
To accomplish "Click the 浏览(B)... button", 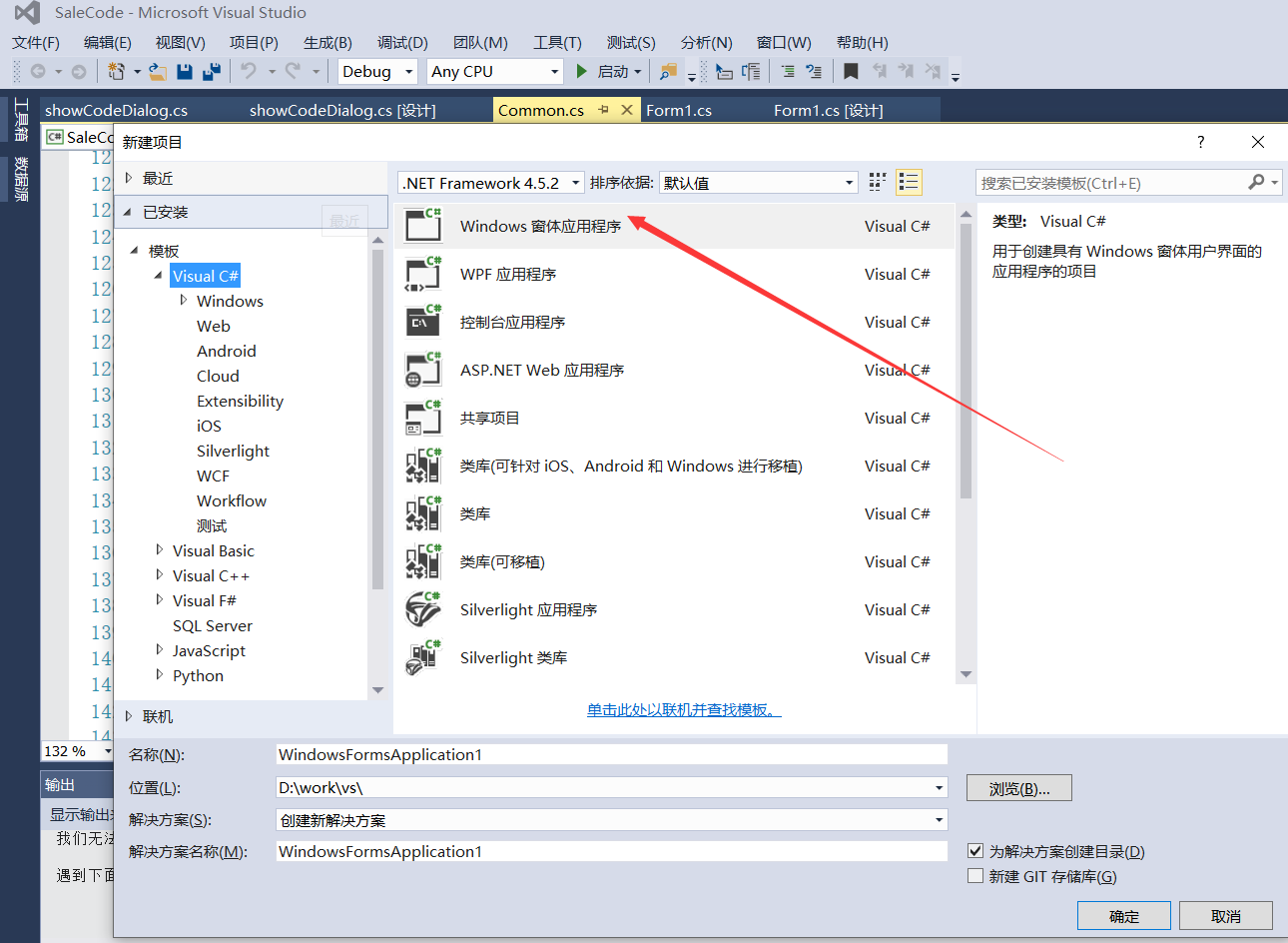I will (1019, 788).
